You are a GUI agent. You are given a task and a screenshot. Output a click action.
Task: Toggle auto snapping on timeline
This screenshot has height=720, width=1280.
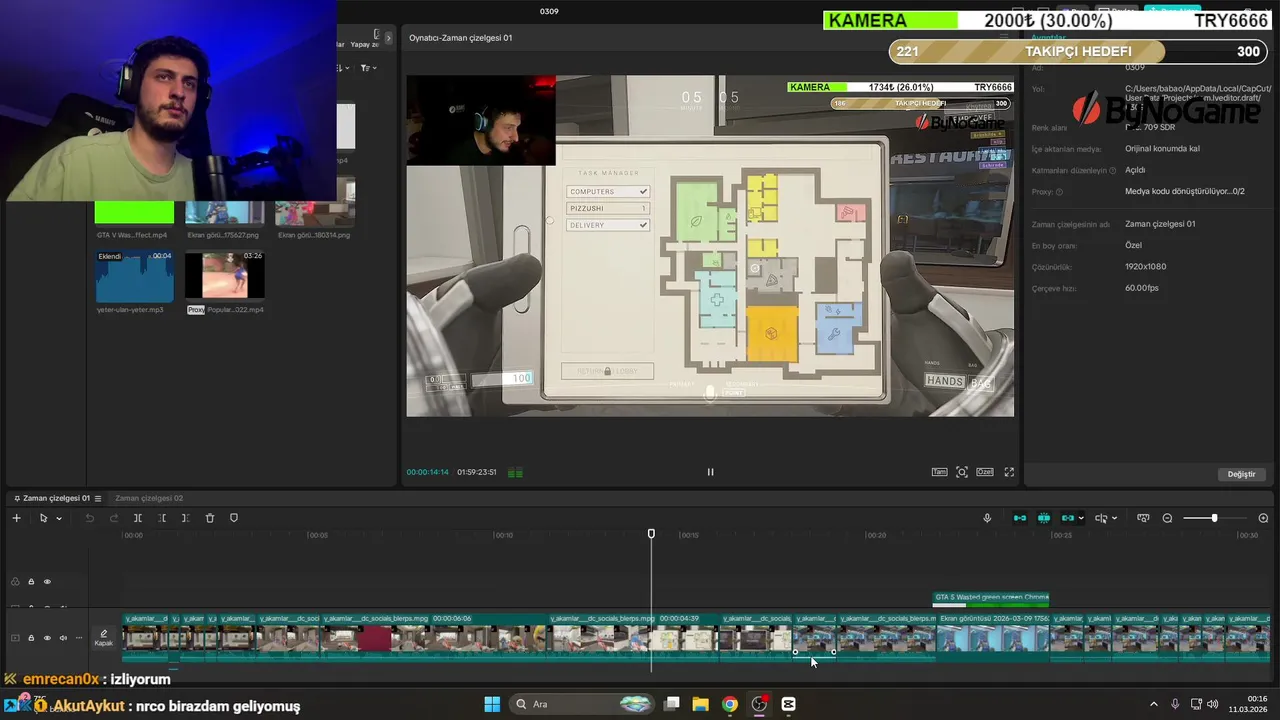tap(1044, 518)
